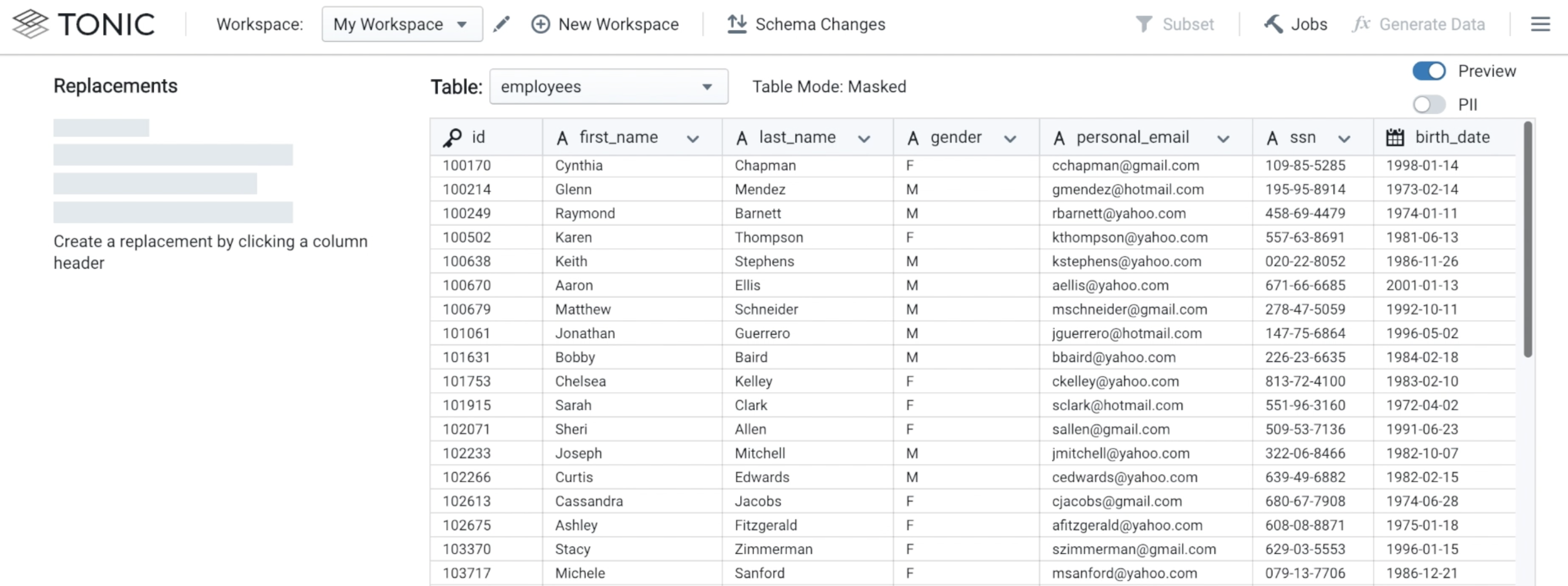Click the Schema Changes arrows icon
Screen dimensions: 1568x586
coord(737,24)
